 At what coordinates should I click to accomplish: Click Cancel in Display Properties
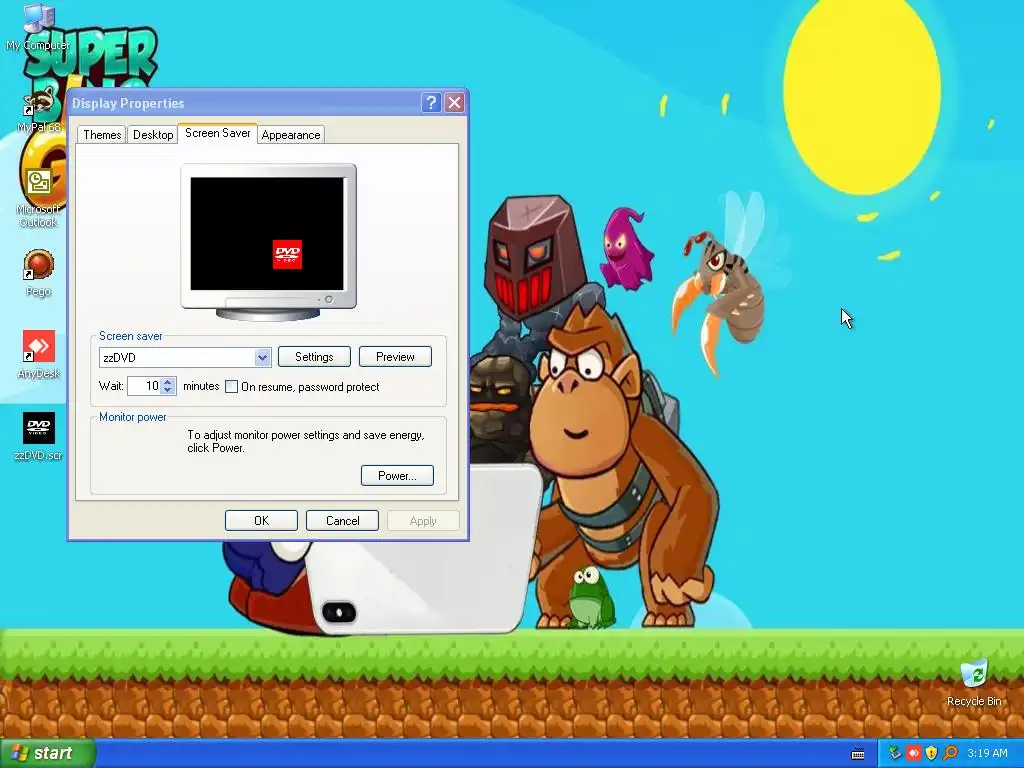pos(342,520)
